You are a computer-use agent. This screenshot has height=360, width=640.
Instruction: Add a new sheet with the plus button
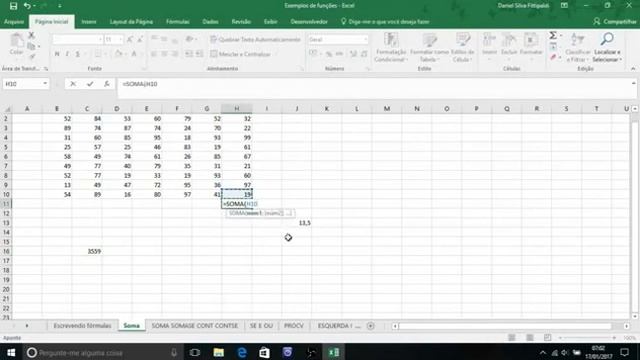(x=370, y=326)
